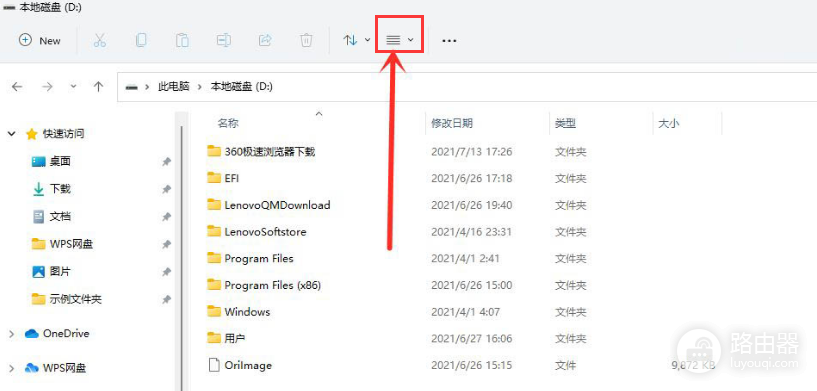Click the Copy toolbar icon

[141, 40]
